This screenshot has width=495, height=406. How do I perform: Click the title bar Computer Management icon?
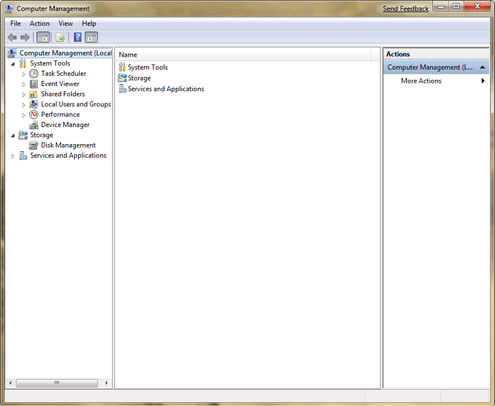point(10,9)
